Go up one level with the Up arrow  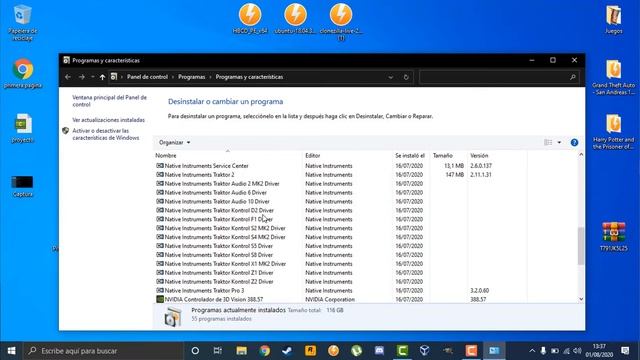click(102, 77)
